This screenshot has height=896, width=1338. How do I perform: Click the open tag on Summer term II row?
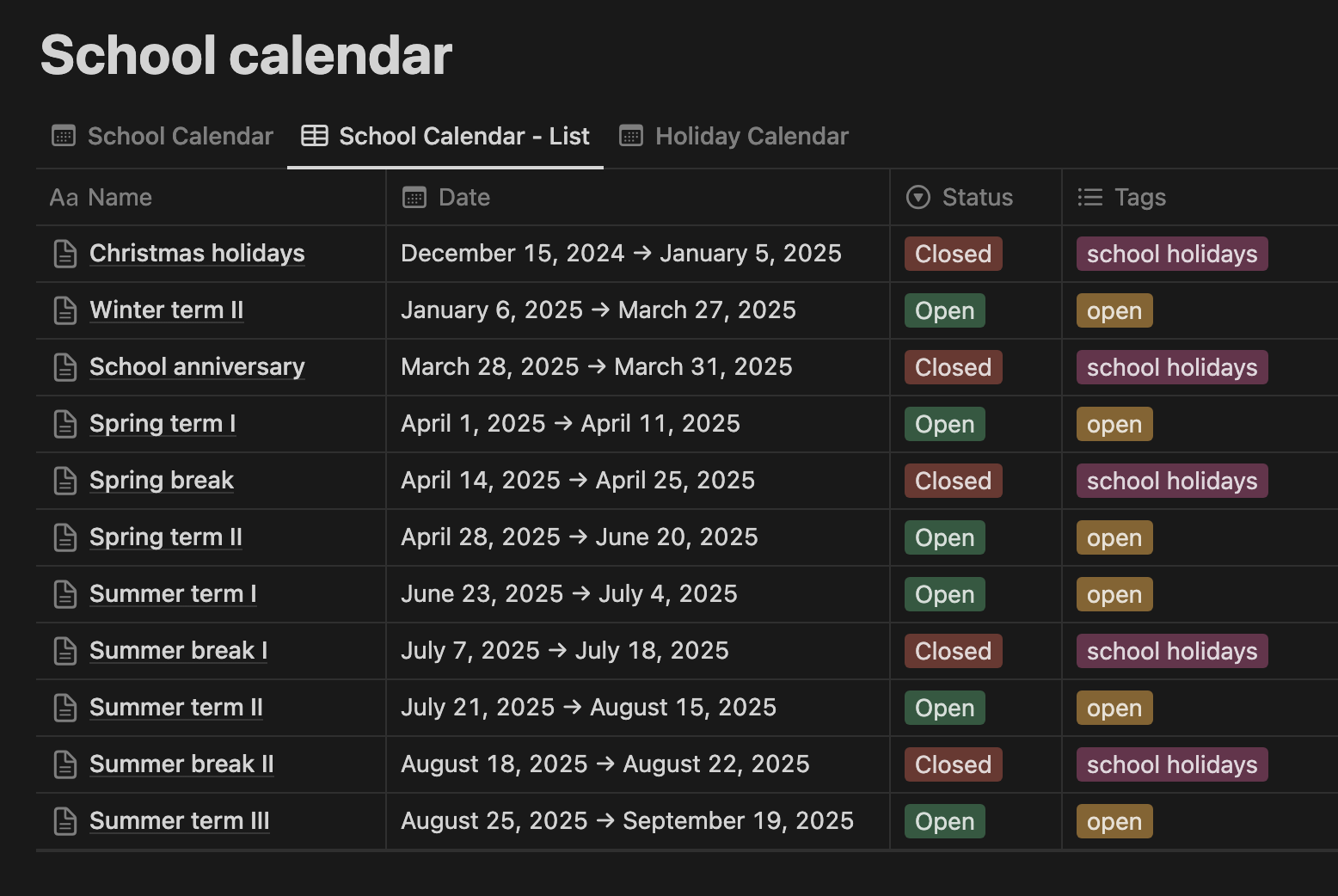1114,708
